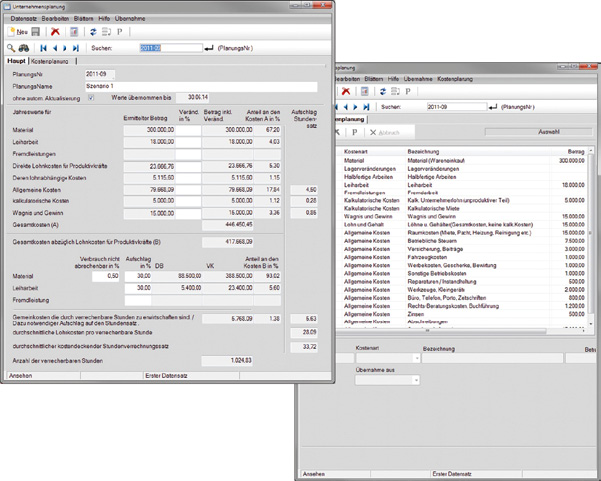Select row 'Material (Wareneinkauf'

(461, 161)
